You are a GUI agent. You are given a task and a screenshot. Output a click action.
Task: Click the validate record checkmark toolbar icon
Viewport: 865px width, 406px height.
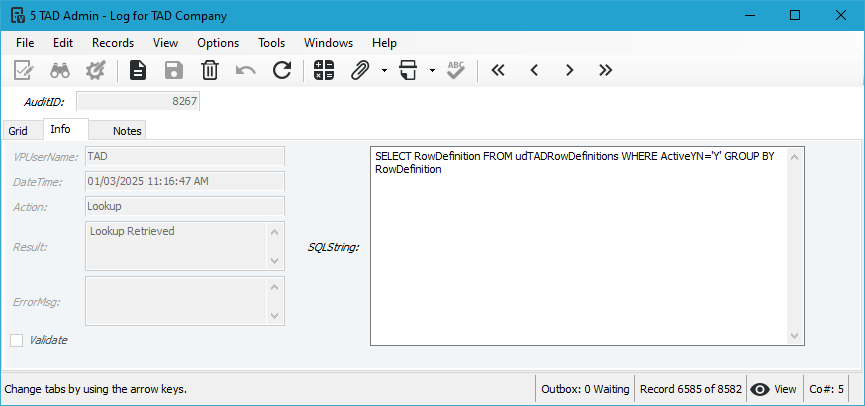pos(24,71)
